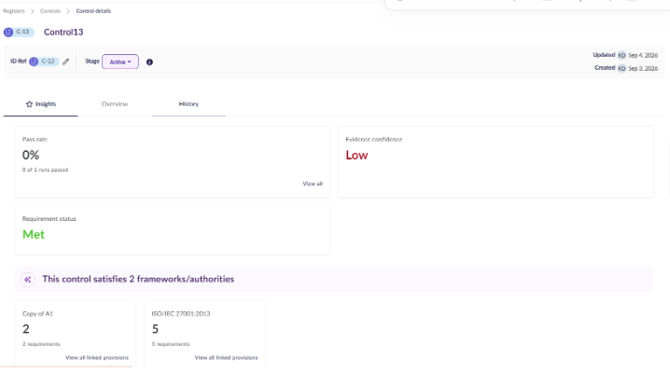Click the ISO/IEC 27001:2013 card title
The image size is (670, 371).
pyautogui.click(x=181, y=314)
